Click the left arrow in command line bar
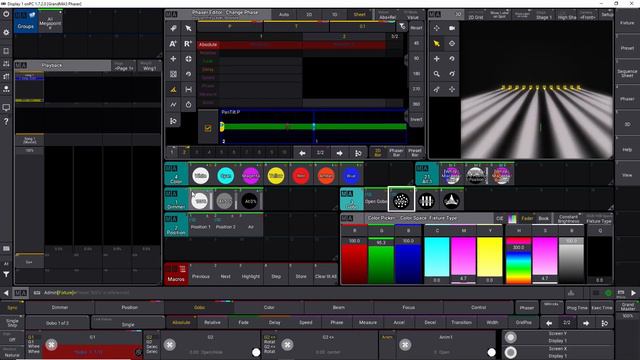The height and width of the screenshot is (360, 640). [6, 293]
